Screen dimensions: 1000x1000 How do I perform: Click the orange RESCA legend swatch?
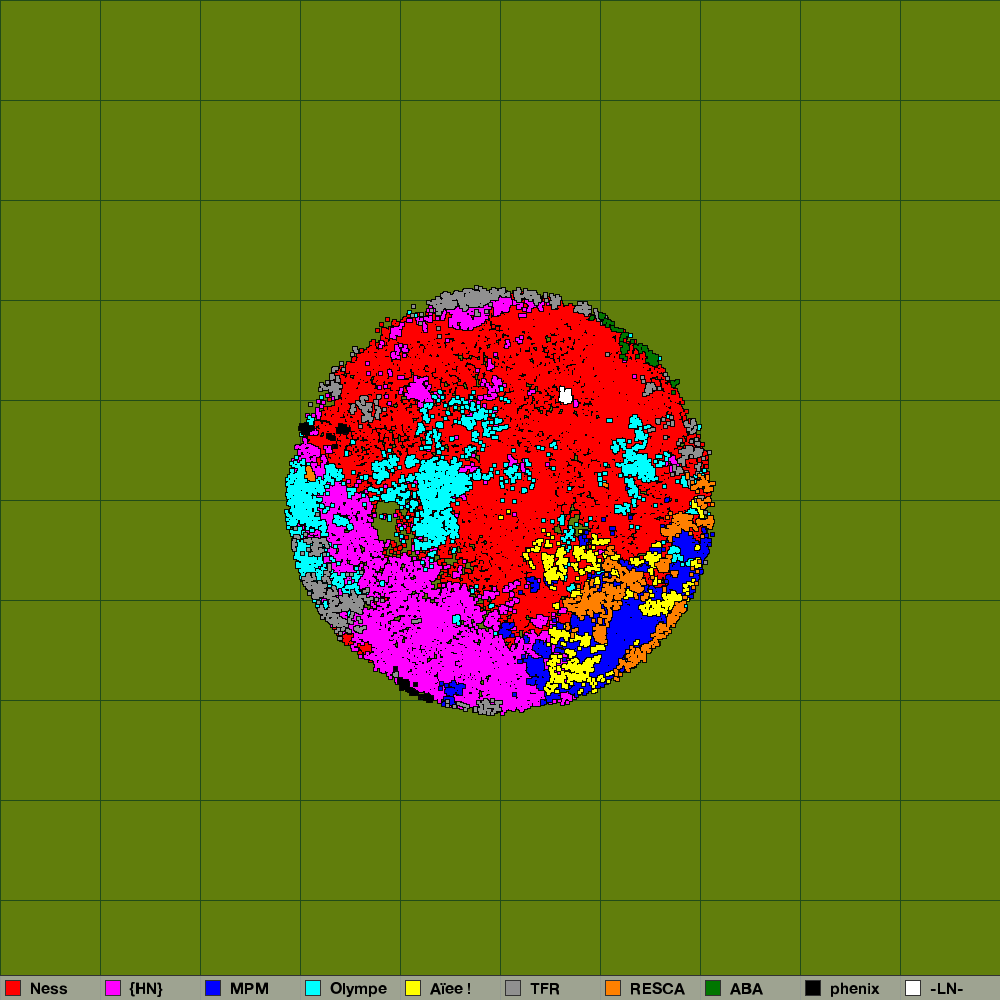pyautogui.click(x=613, y=988)
